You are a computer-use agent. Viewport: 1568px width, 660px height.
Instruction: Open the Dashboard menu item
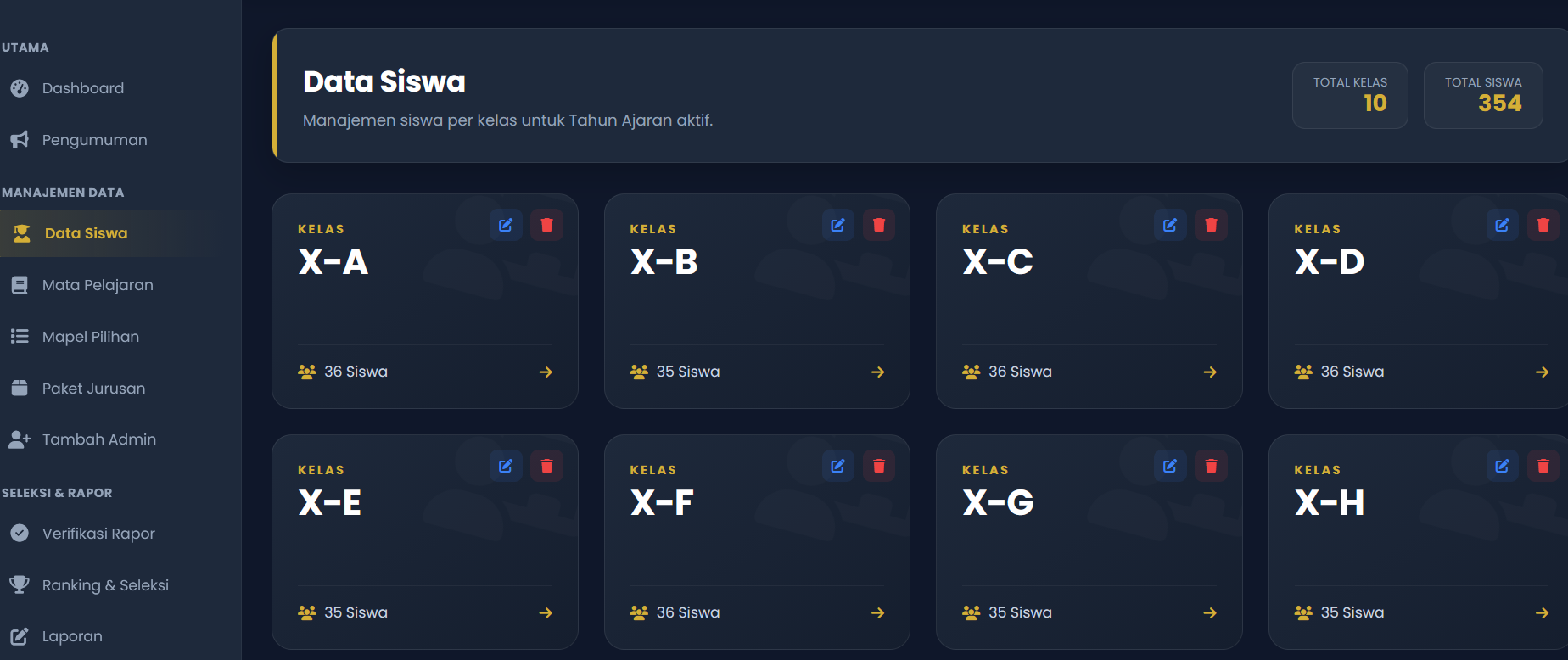82,88
